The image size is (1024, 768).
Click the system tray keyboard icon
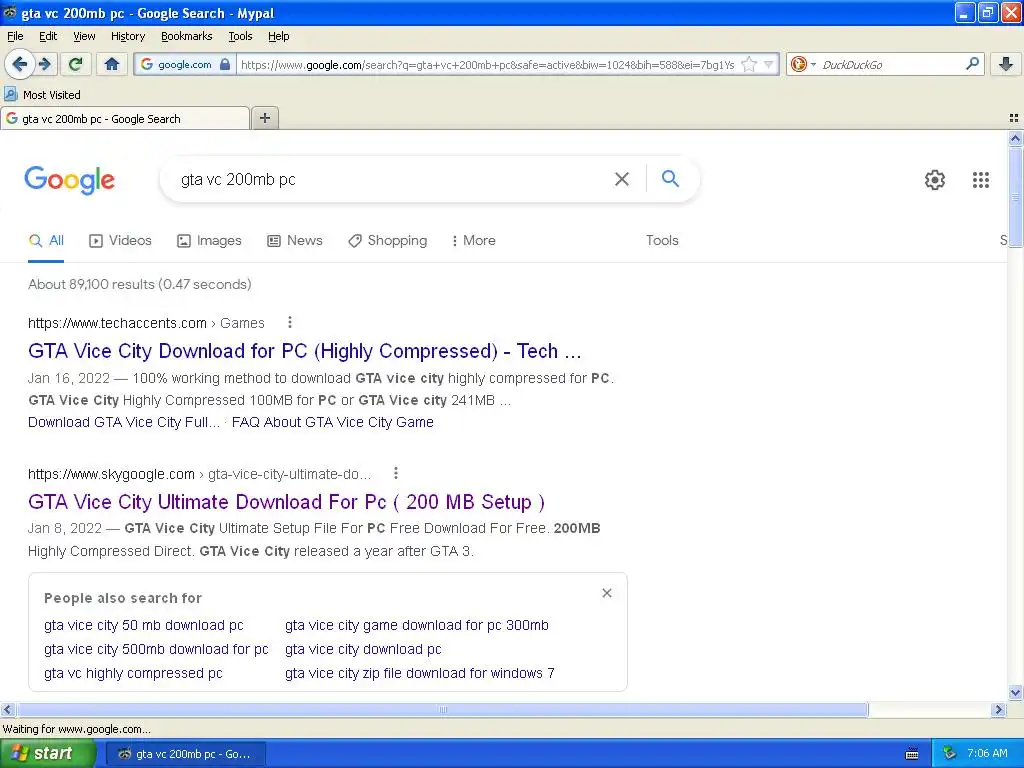912,754
